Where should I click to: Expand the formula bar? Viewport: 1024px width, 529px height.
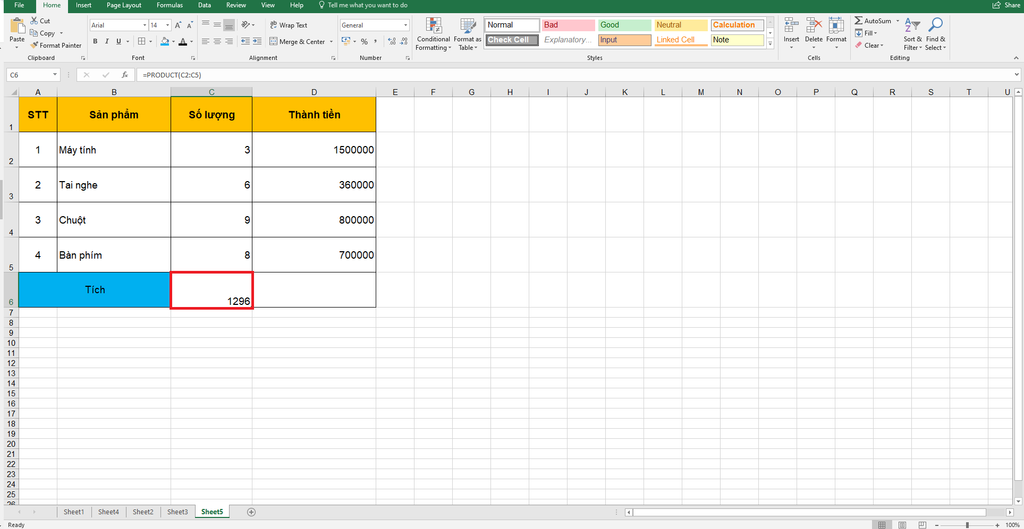(1017, 75)
